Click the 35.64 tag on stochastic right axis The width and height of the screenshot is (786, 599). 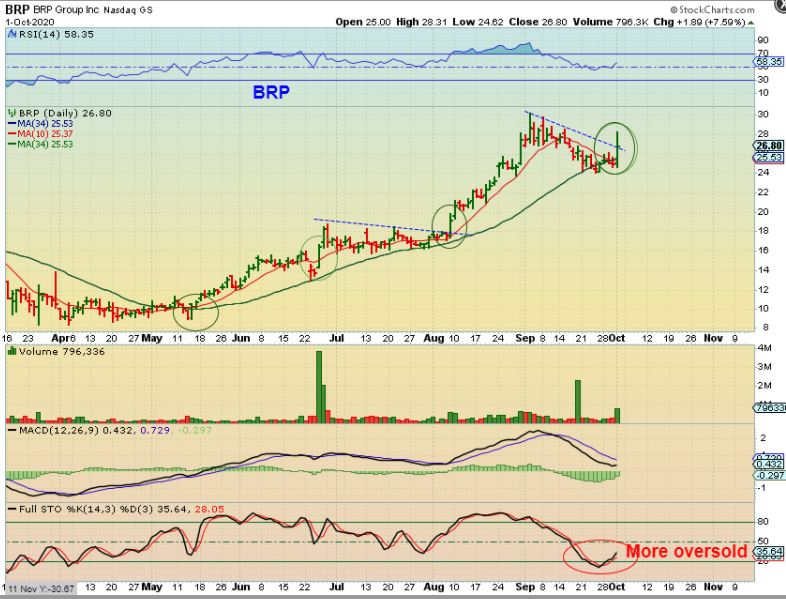pyautogui.click(x=769, y=550)
